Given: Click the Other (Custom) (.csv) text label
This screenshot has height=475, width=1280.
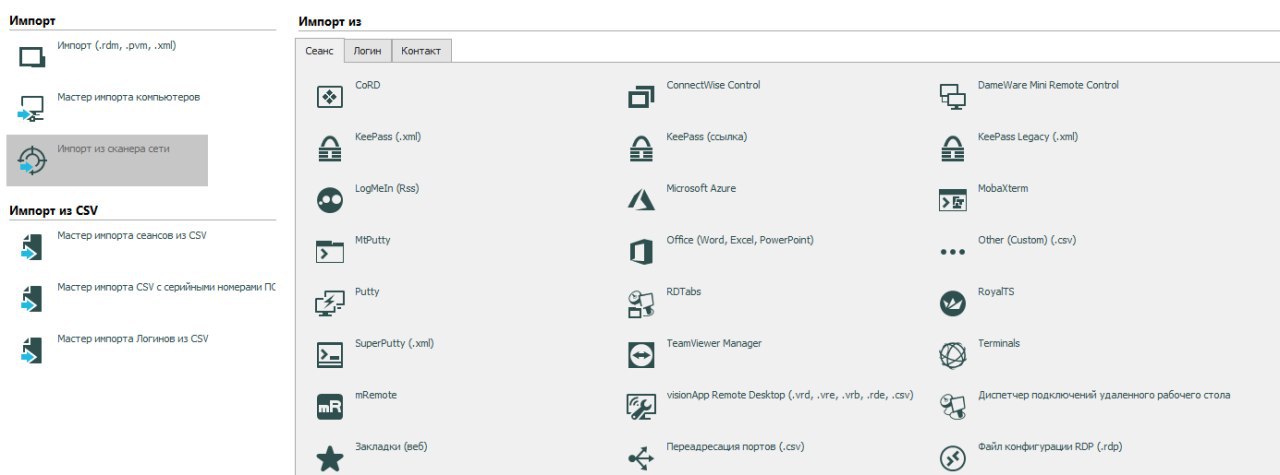Looking at the screenshot, I should (x=1027, y=240).
